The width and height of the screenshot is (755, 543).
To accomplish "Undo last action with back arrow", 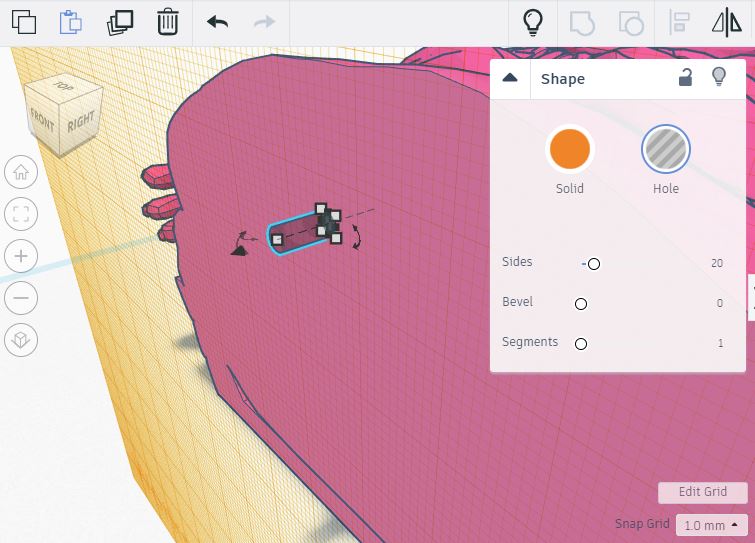I will coord(217,22).
